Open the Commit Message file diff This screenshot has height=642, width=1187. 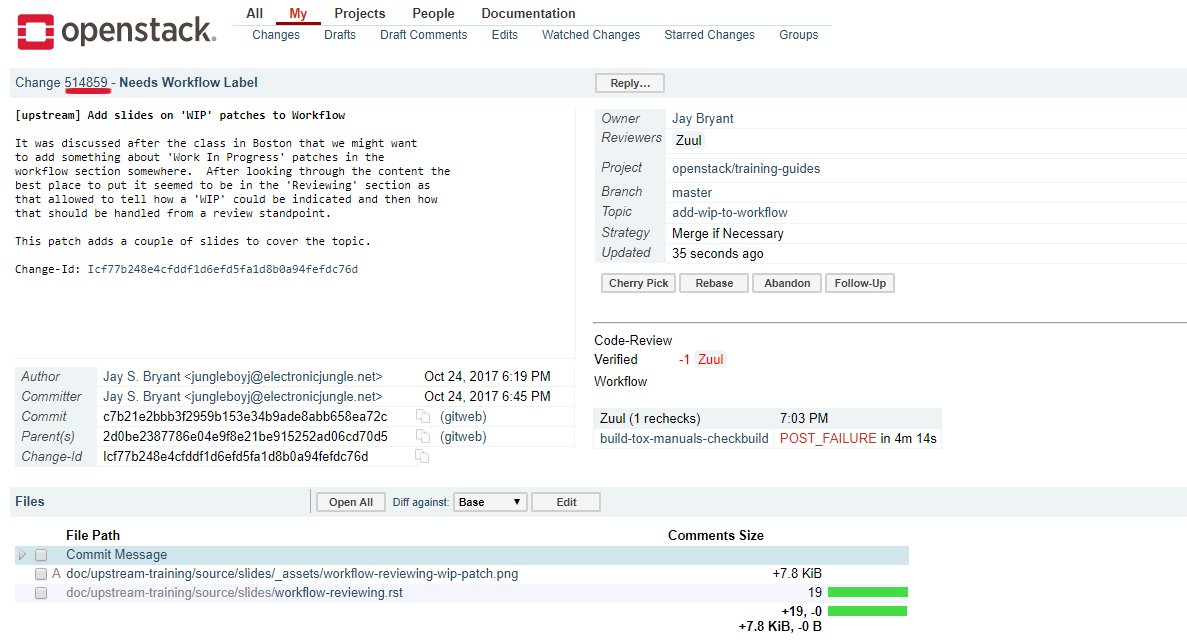[117, 555]
